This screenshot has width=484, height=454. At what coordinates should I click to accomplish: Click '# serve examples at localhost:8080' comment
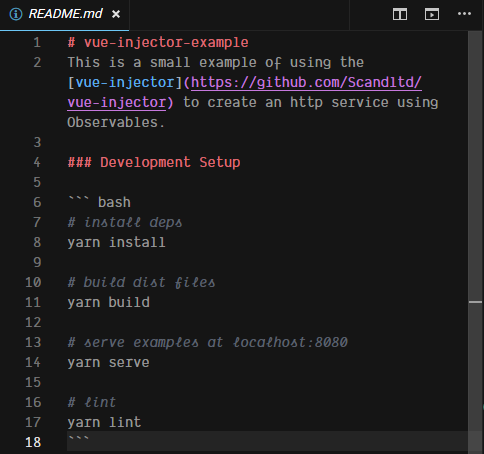(207, 342)
